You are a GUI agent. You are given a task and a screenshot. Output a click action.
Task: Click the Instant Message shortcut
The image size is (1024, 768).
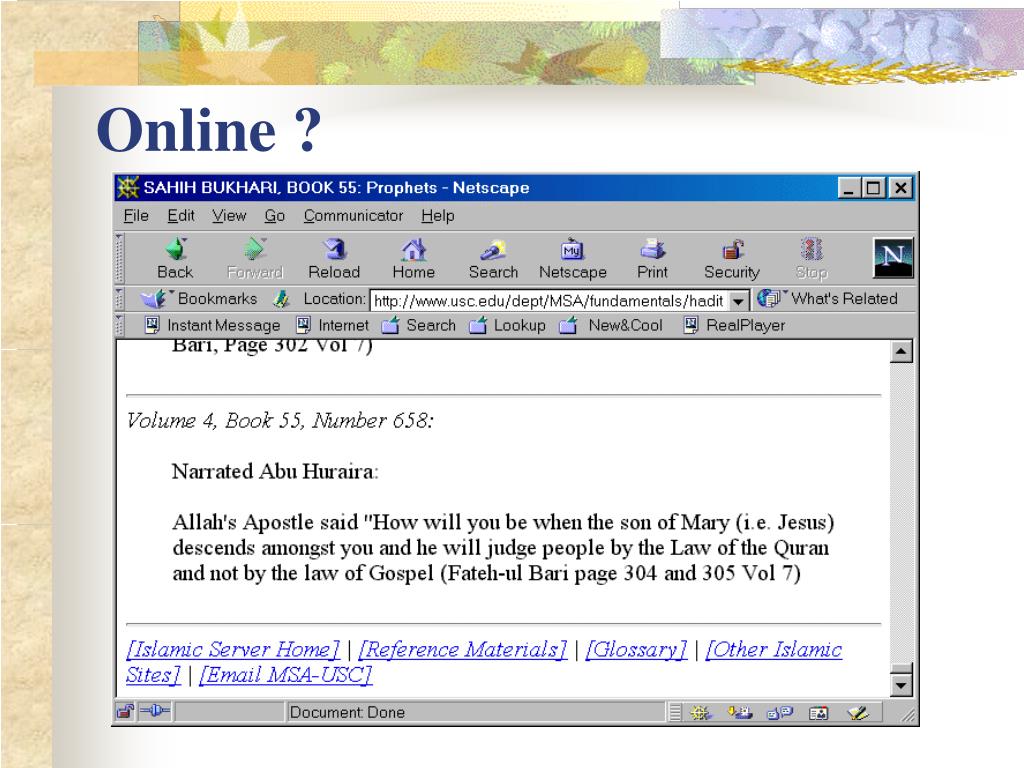coord(212,325)
